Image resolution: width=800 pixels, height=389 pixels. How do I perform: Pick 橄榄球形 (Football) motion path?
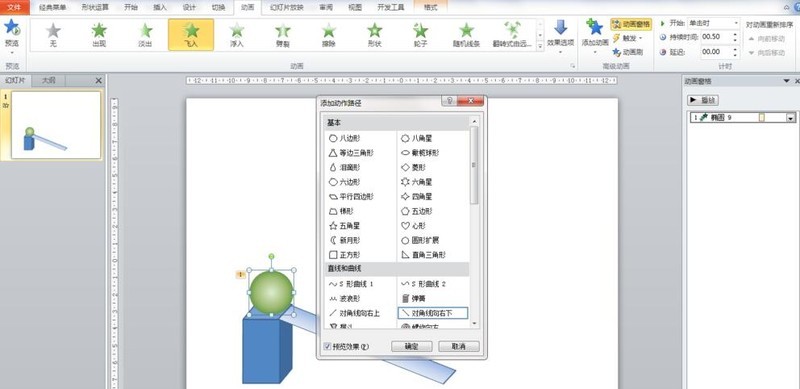coord(420,153)
